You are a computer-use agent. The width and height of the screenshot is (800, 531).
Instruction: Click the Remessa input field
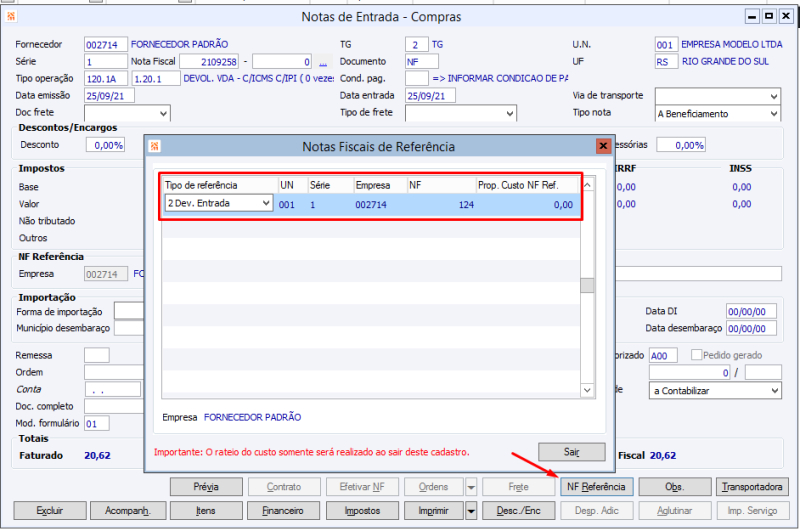click(x=96, y=356)
